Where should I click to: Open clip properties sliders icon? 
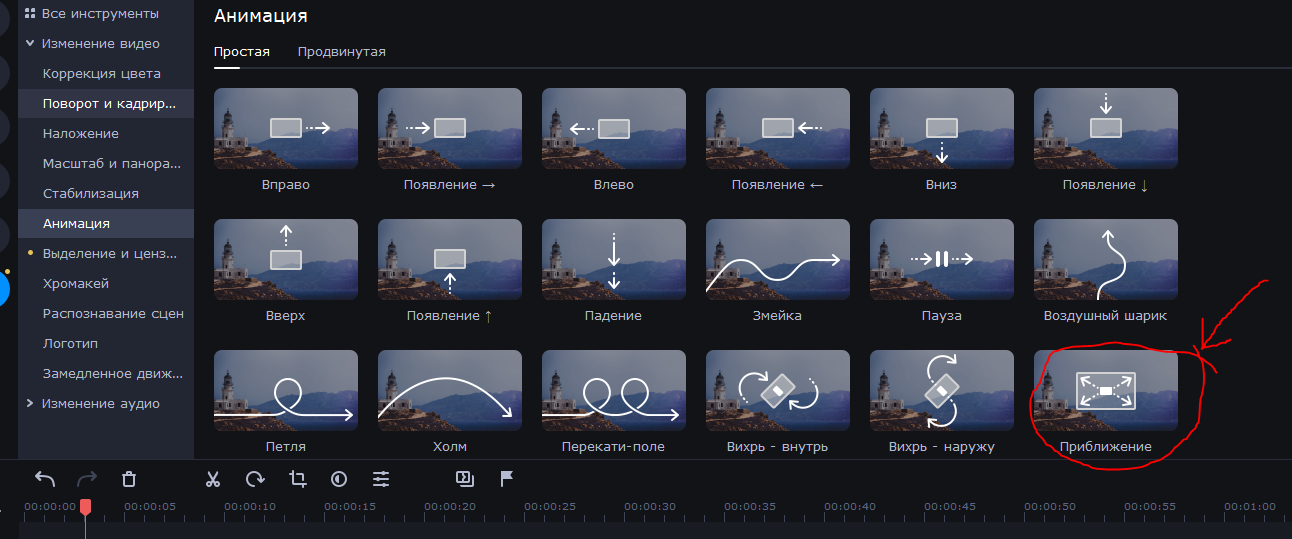tap(381, 479)
